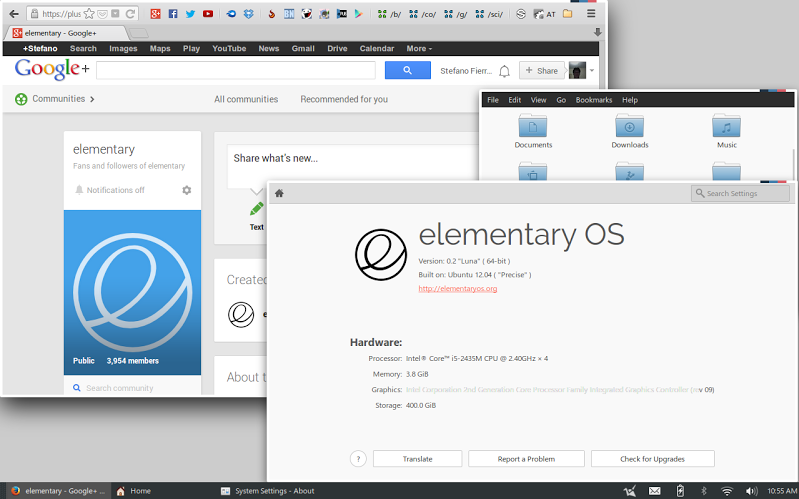Open Google+ notifications bell
The height and width of the screenshot is (499, 799).
tap(504, 71)
